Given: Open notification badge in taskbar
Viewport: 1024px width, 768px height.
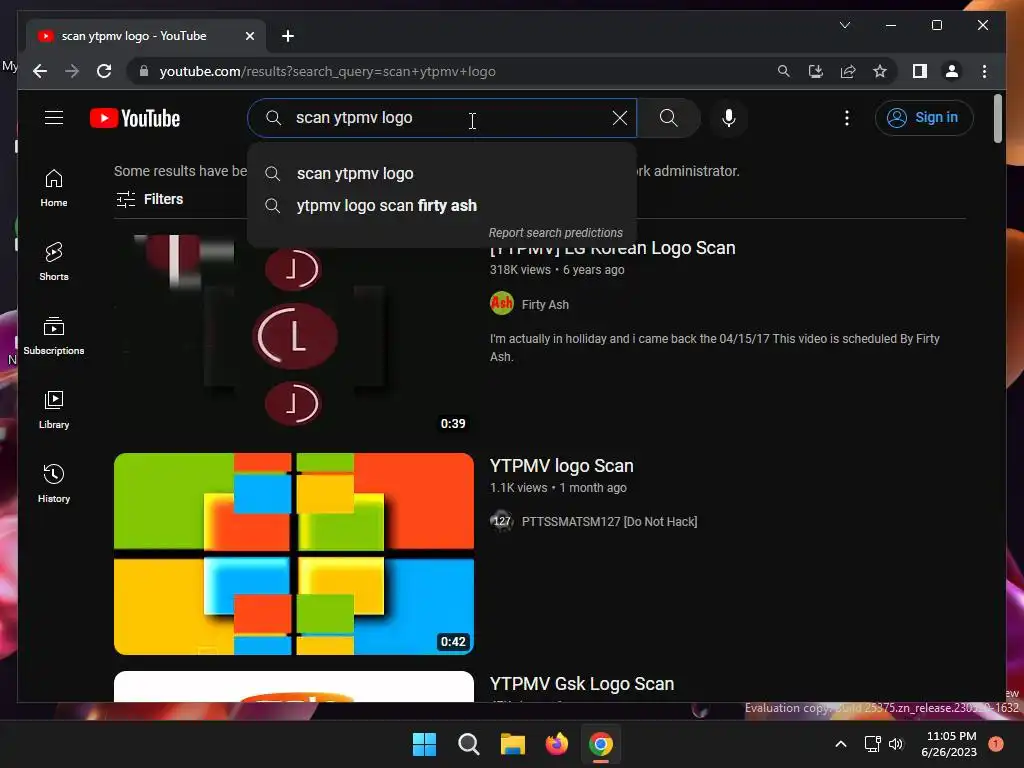Looking at the screenshot, I should (x=995, y=743).
